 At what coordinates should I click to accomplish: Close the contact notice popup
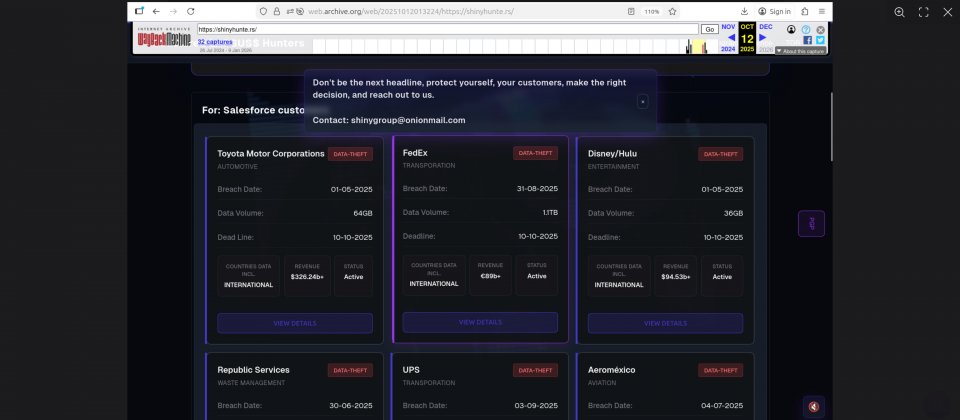[x=642, y=101]
